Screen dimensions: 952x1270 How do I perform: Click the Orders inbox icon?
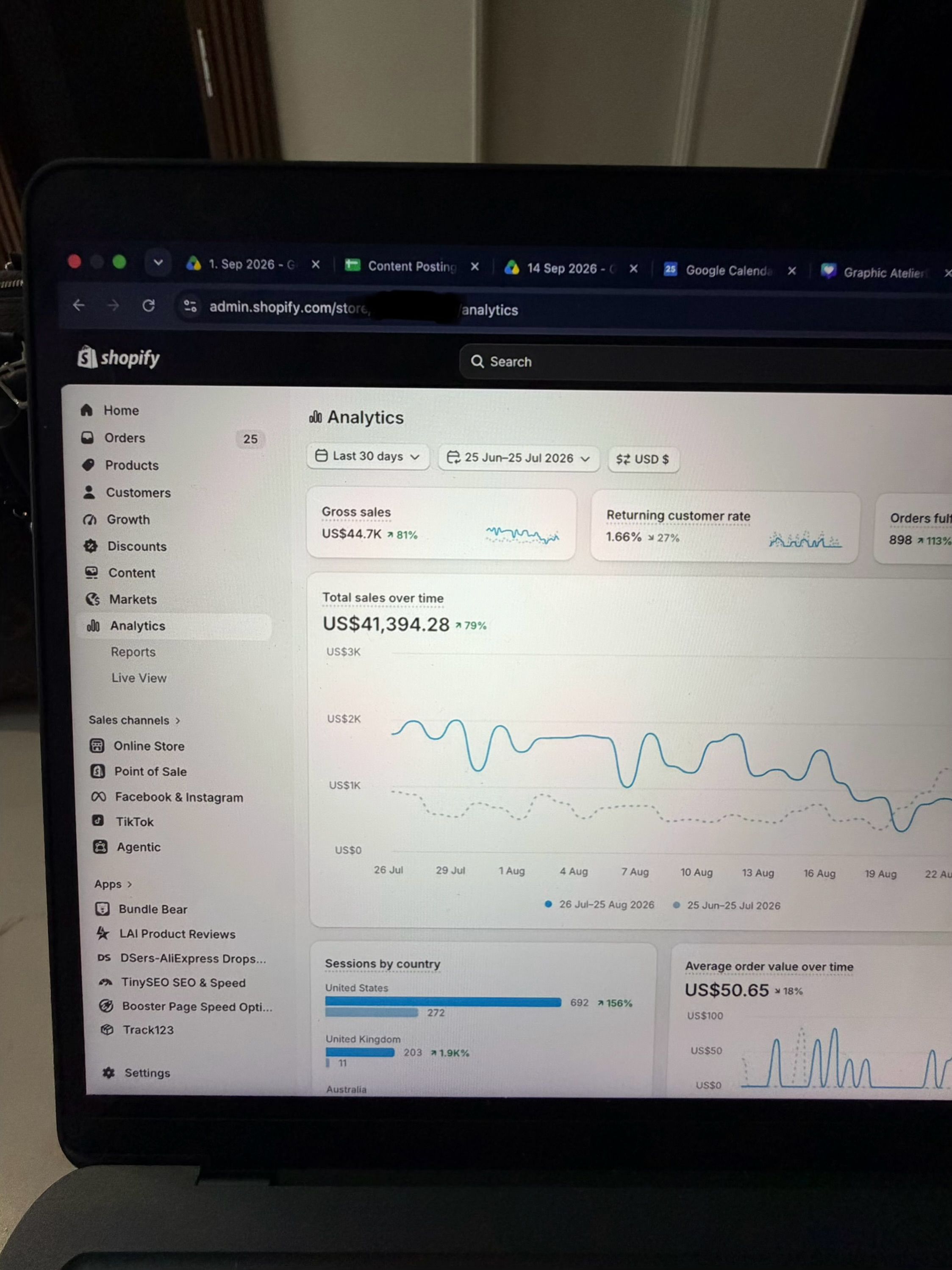point(87,437)
